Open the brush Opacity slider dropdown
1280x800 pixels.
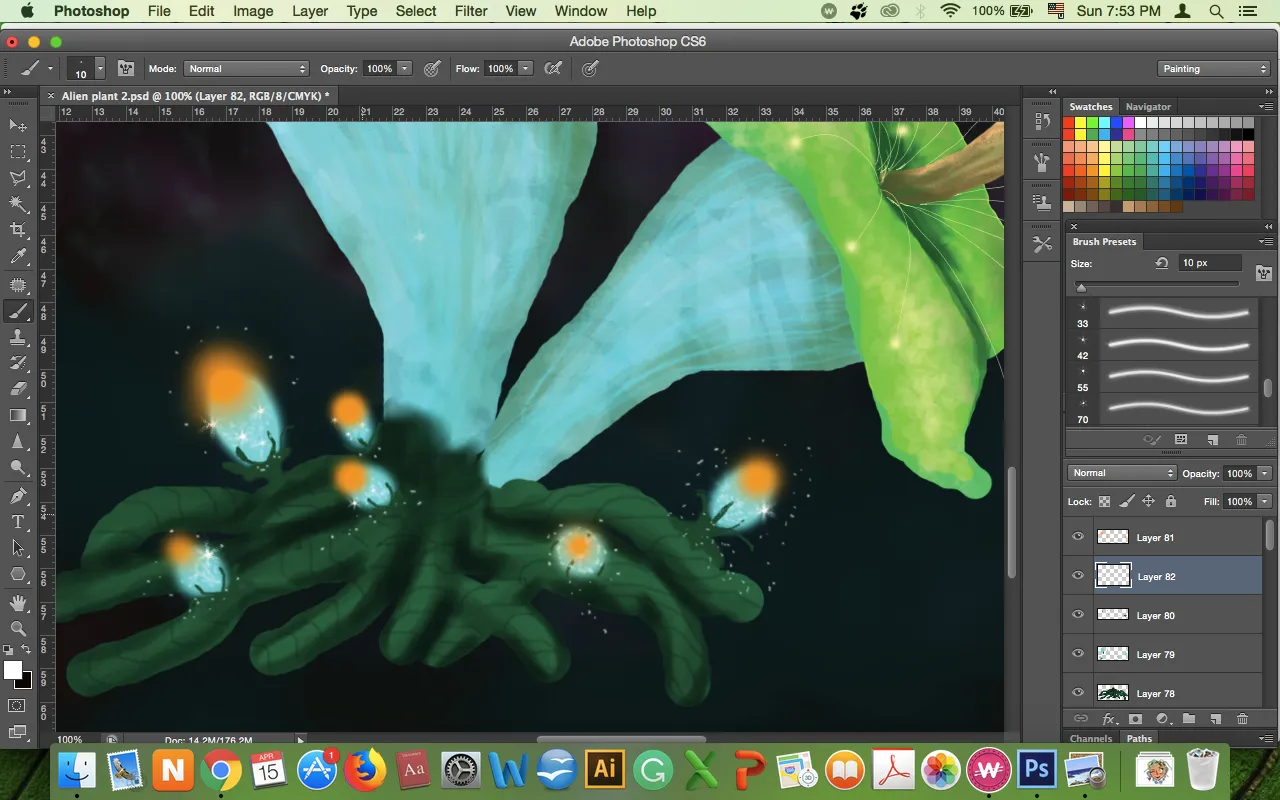pyautogui.click(x=404, y=69)
